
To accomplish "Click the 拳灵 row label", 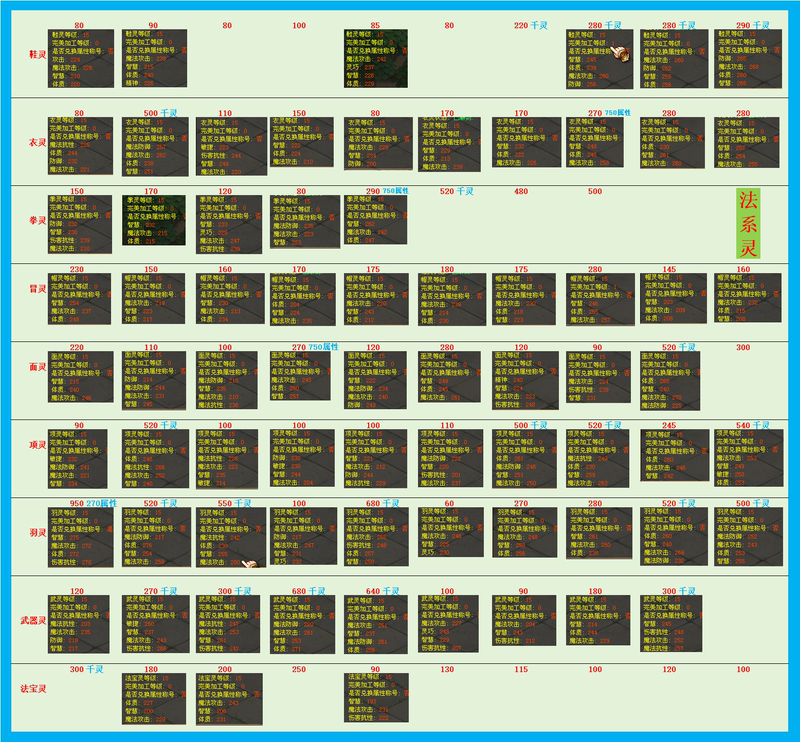I will click(38, 220).
